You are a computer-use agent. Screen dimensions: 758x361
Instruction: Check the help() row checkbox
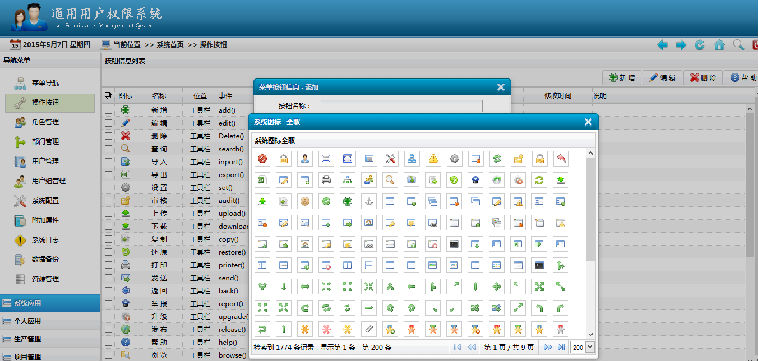coord(108,342)
